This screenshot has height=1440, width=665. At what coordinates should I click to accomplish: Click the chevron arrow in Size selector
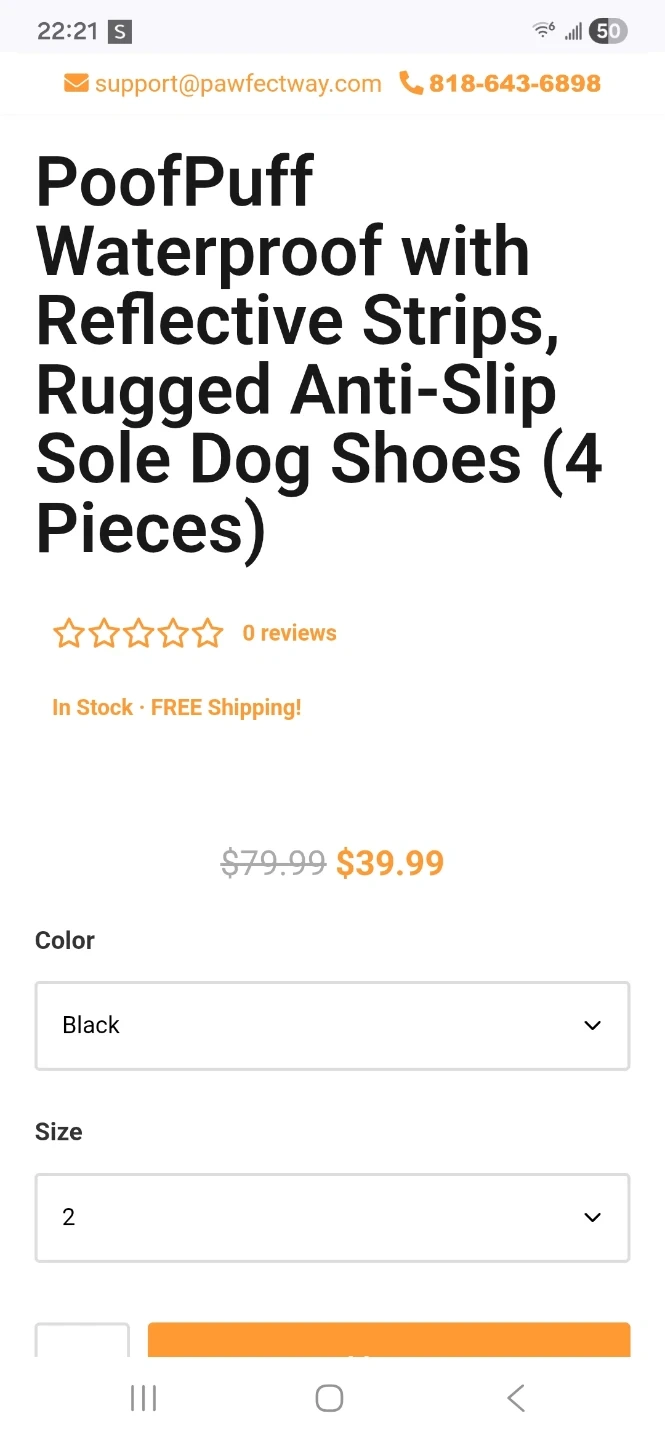tap(593, 1217)
